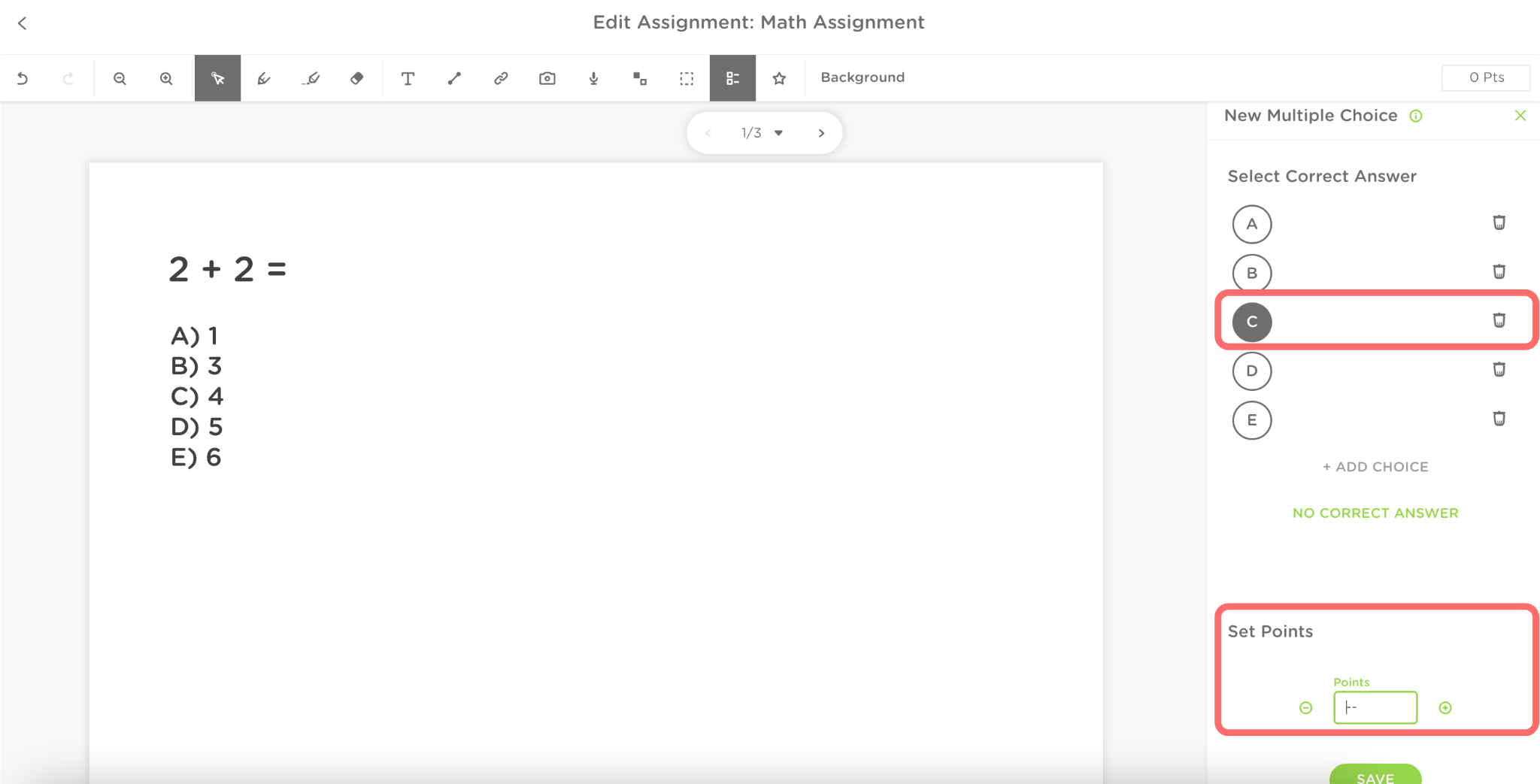Zoom in using the magnifier plus icon
Image resolution: width=1540 pixels, height=784 pixels.
pyautogui.click(x=166, y=78)
